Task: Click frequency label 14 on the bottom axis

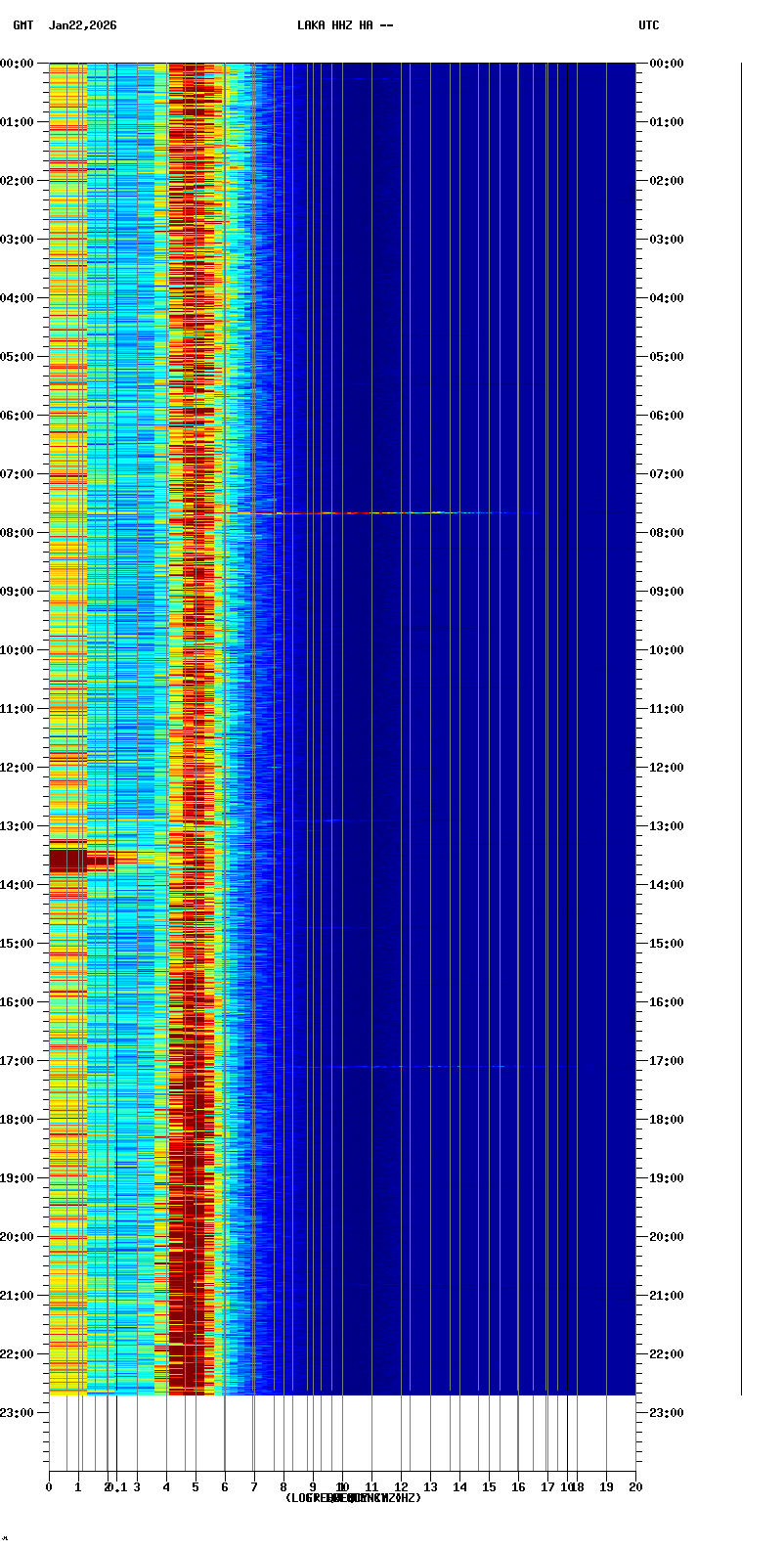Action: point(459,1487)
